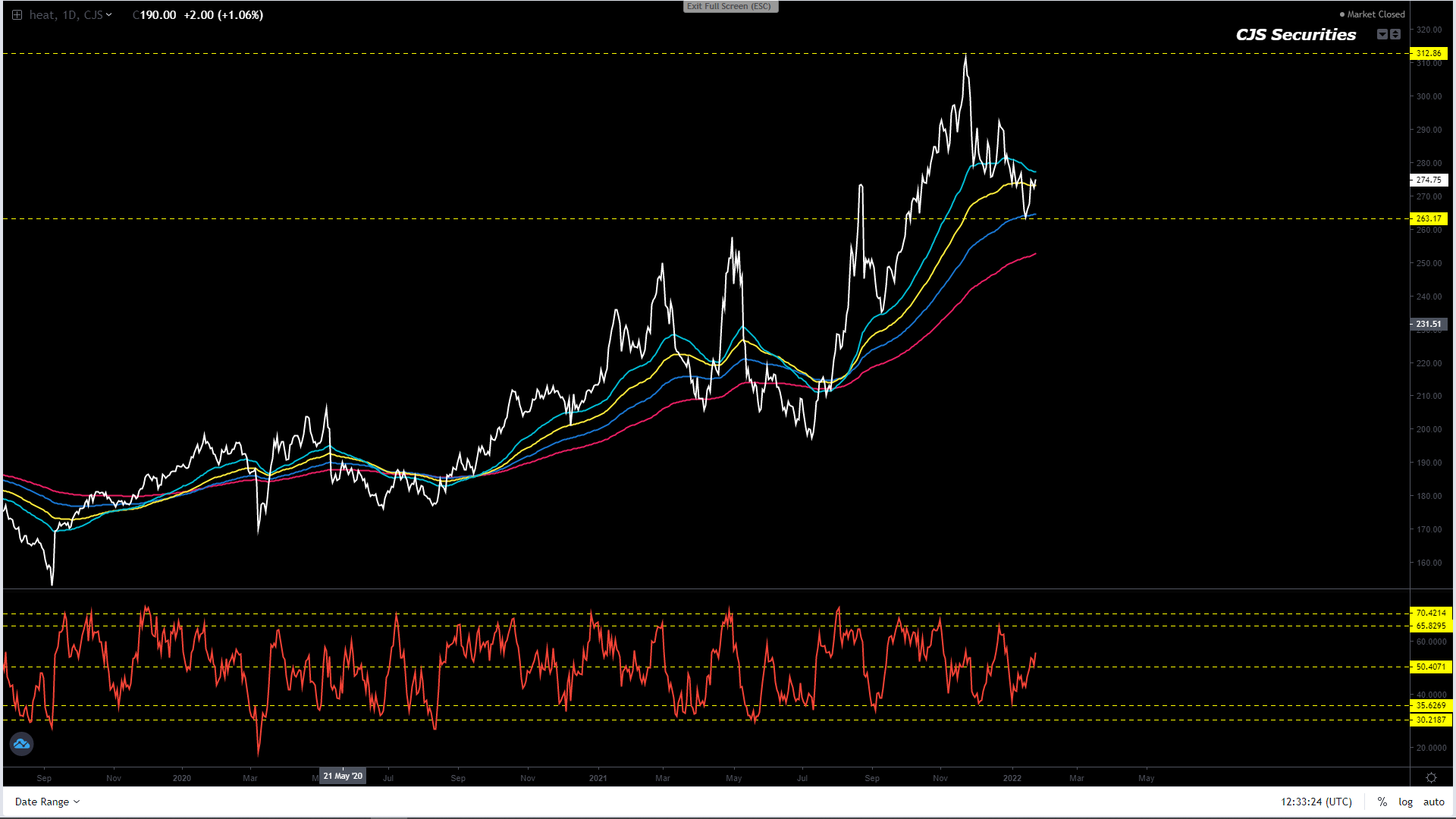Click the 21 May '20 date marker
This screenshot has width=1456, height=819.
(x=343, y=776)
